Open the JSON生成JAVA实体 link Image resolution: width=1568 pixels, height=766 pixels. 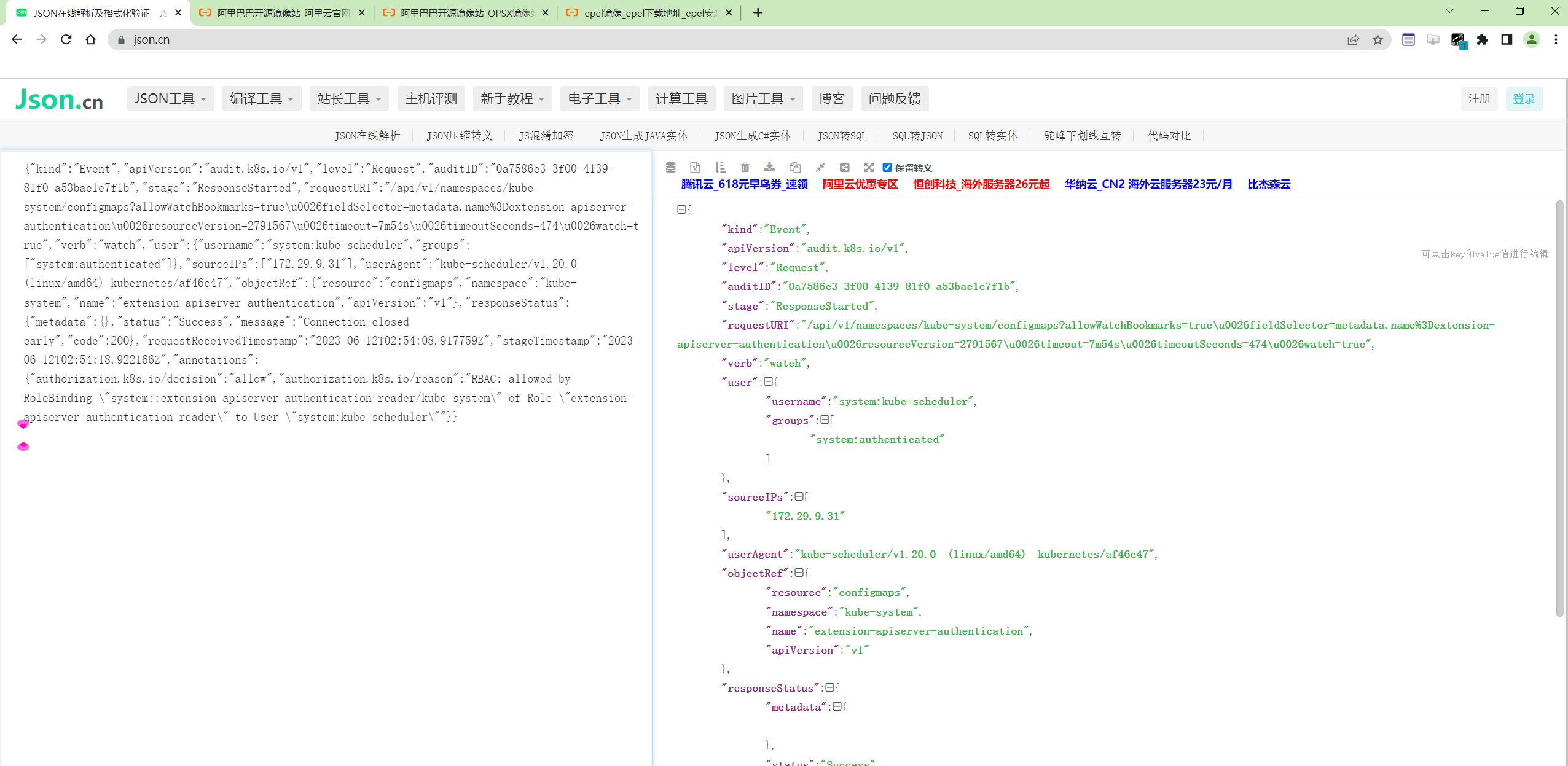(x=644, y=135)
